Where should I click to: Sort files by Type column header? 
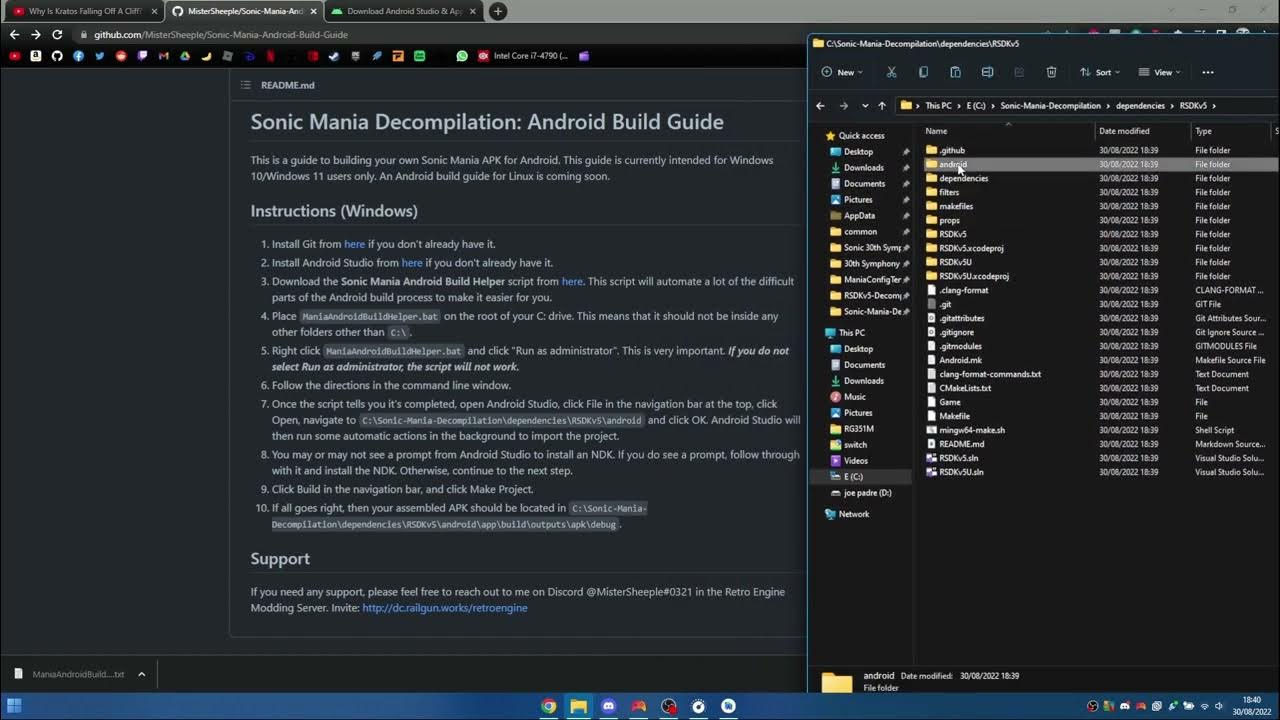click(1231, 131)
